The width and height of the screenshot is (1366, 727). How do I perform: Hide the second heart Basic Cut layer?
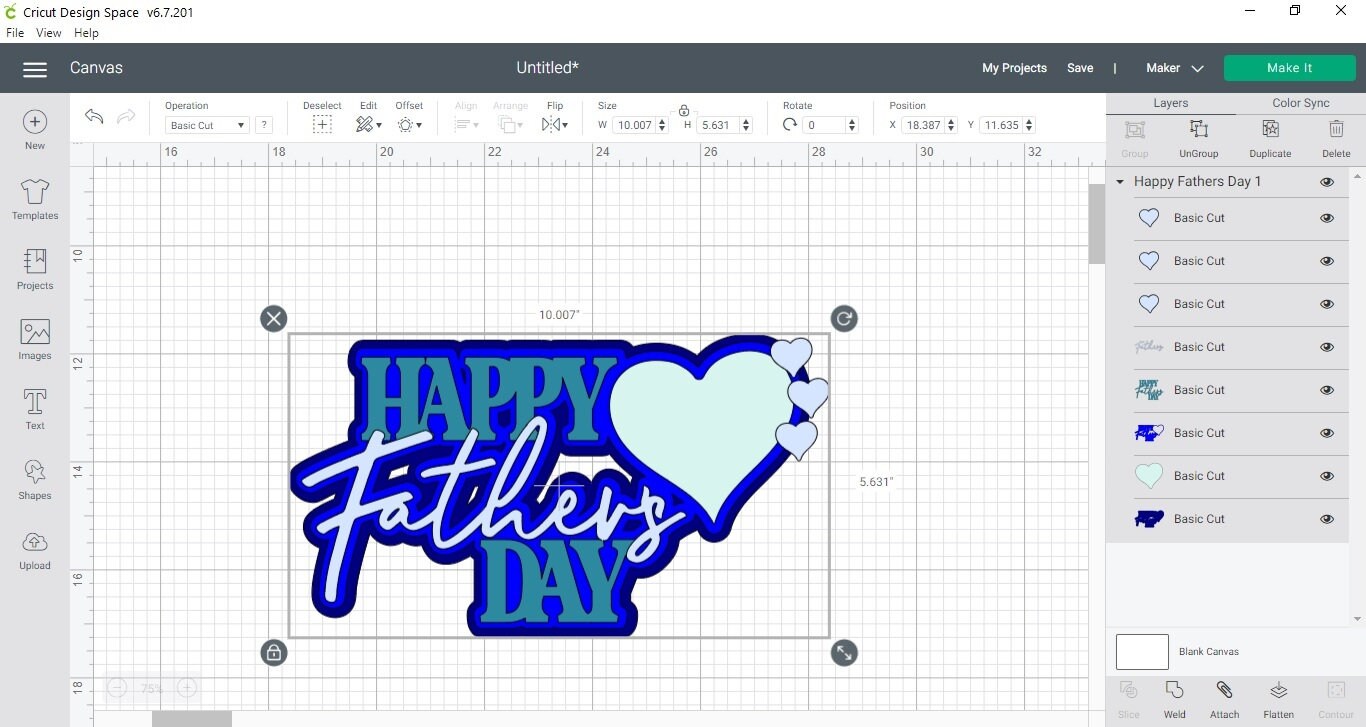click(x=1327, y=261)
